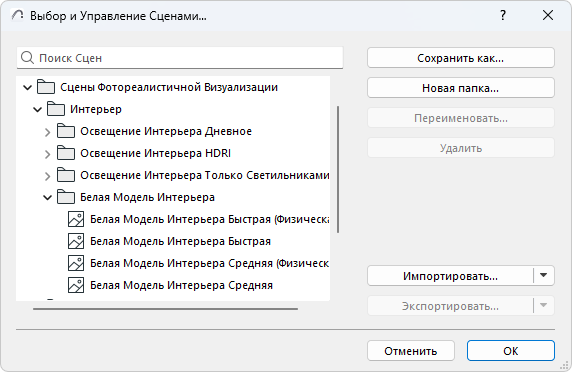This screenshot has height=372, width=572.
Task: Expand Освещение Интерьера Только Светильниками folder
Action: [47, 176]
